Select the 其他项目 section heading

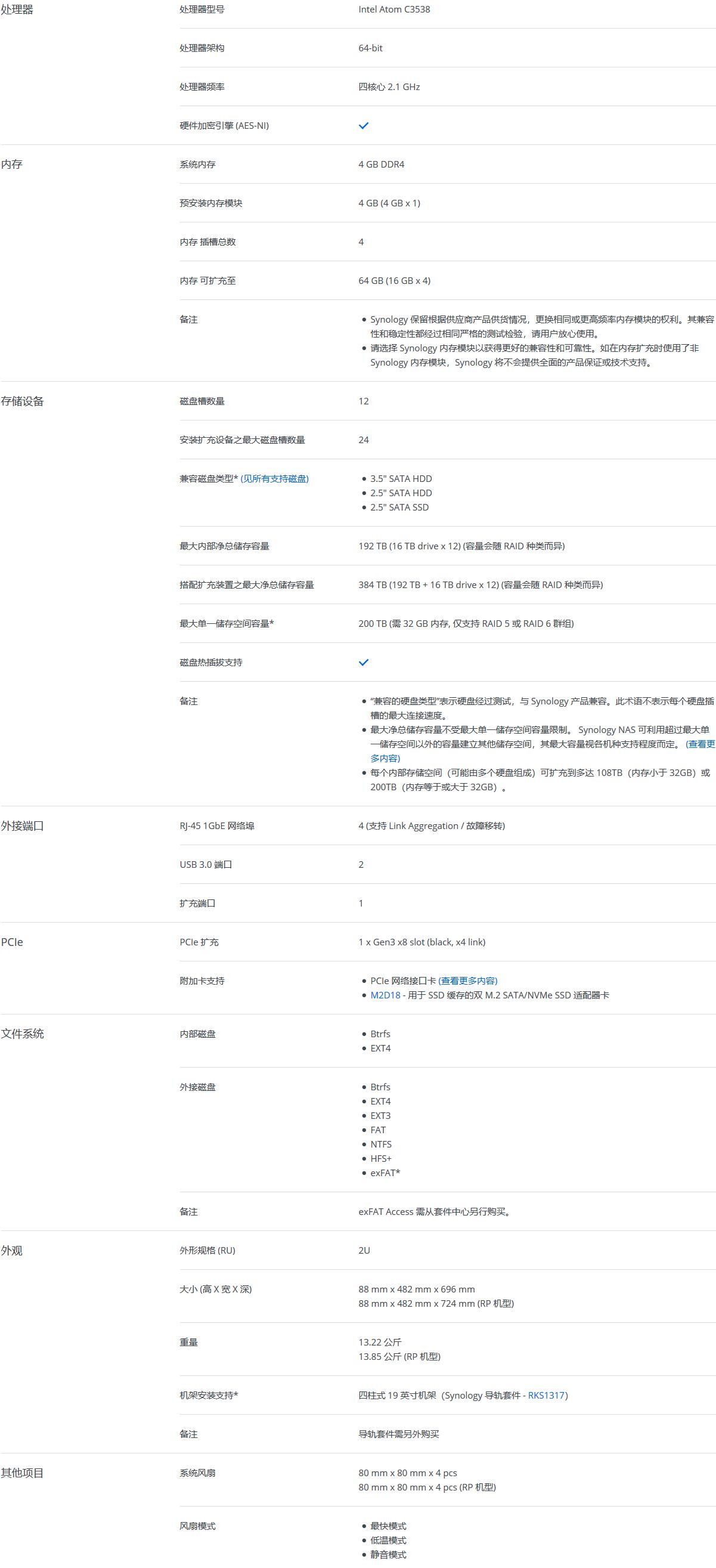(x=23, y=1473)
